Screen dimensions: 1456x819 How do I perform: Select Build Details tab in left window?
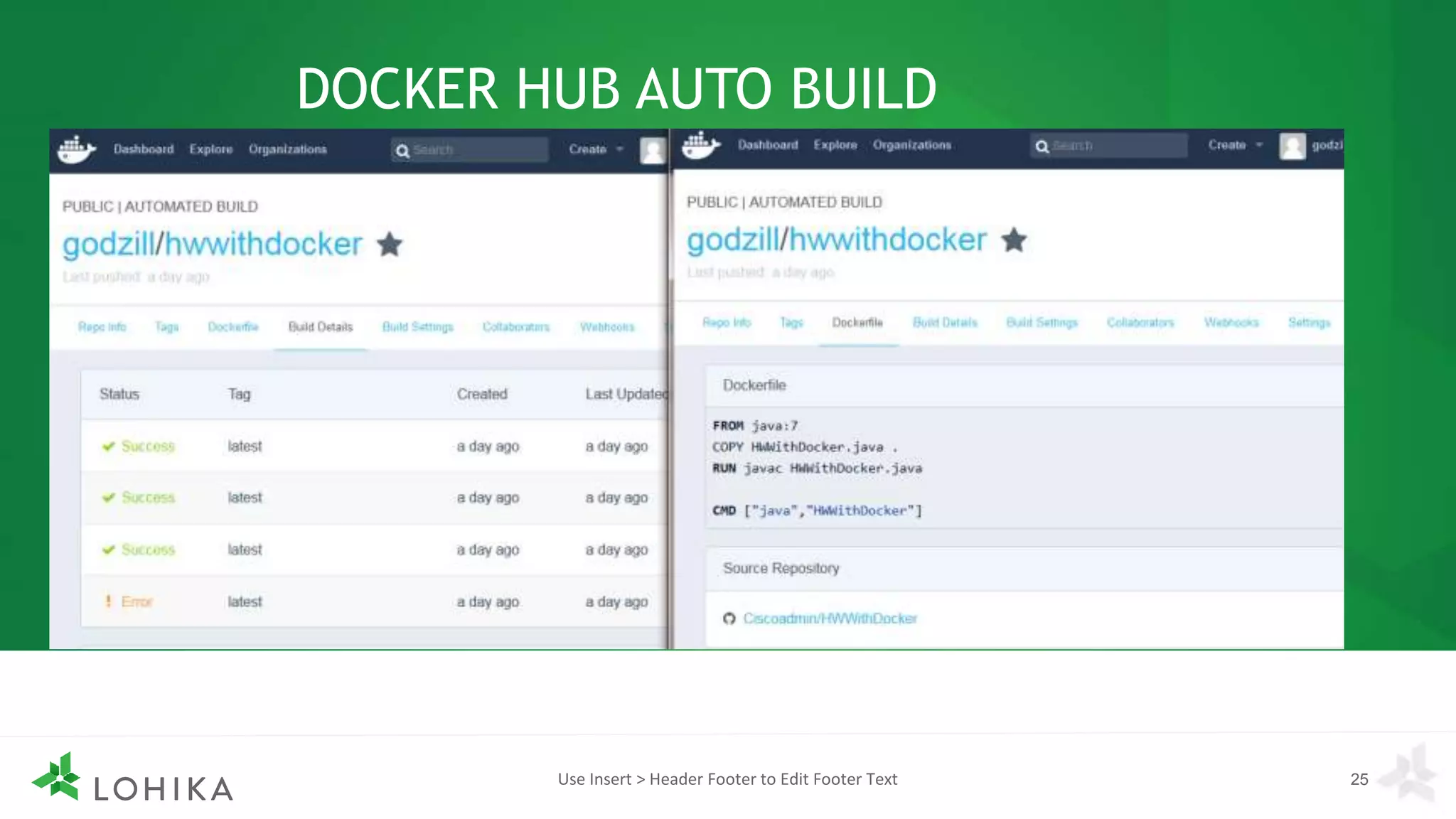pyautogui.click(x=321, y=327)
